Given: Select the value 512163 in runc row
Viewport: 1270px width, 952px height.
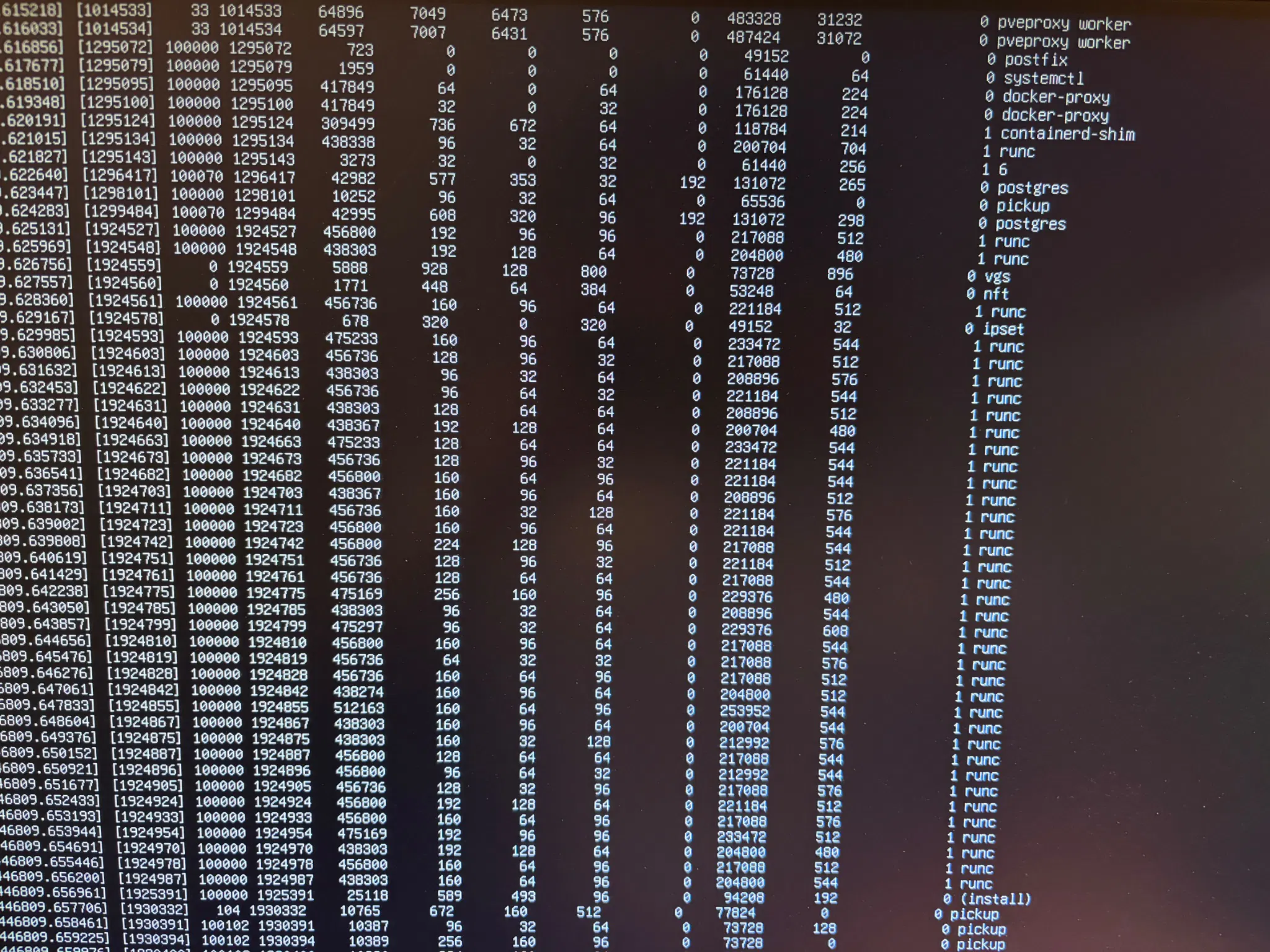Looking at the screenshot, I should point(358,708).
